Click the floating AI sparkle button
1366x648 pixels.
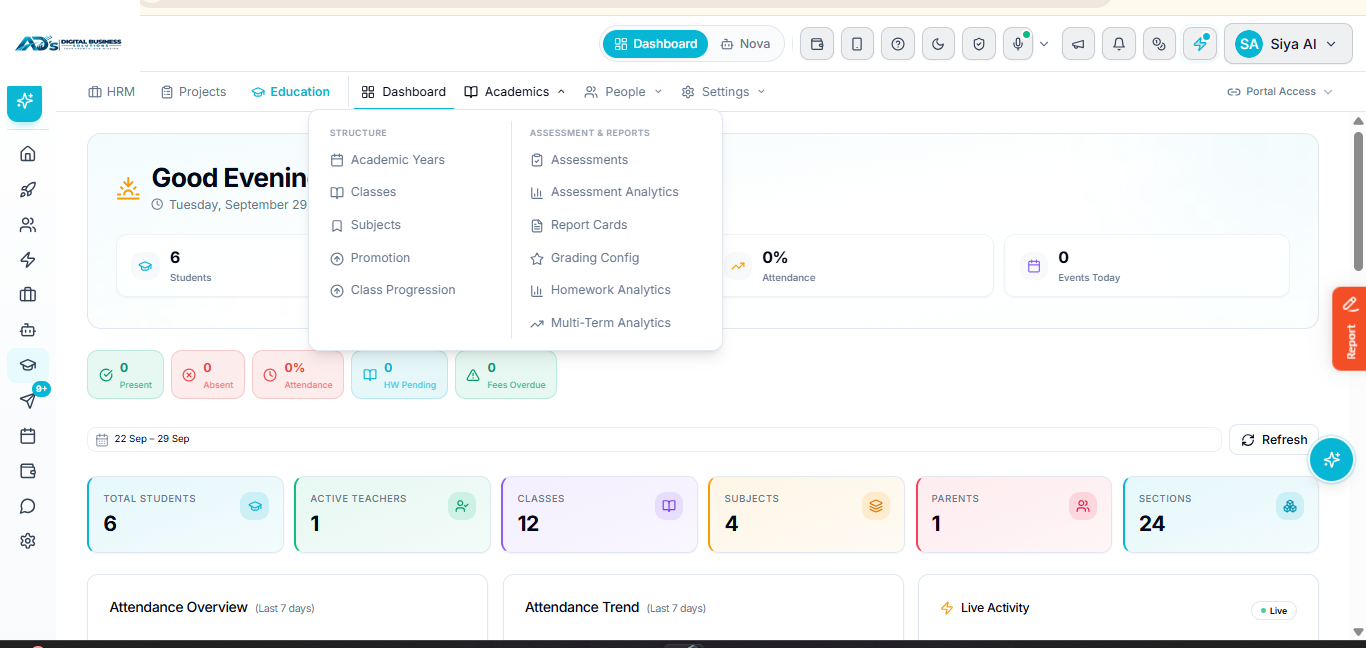pos(1331,460)
